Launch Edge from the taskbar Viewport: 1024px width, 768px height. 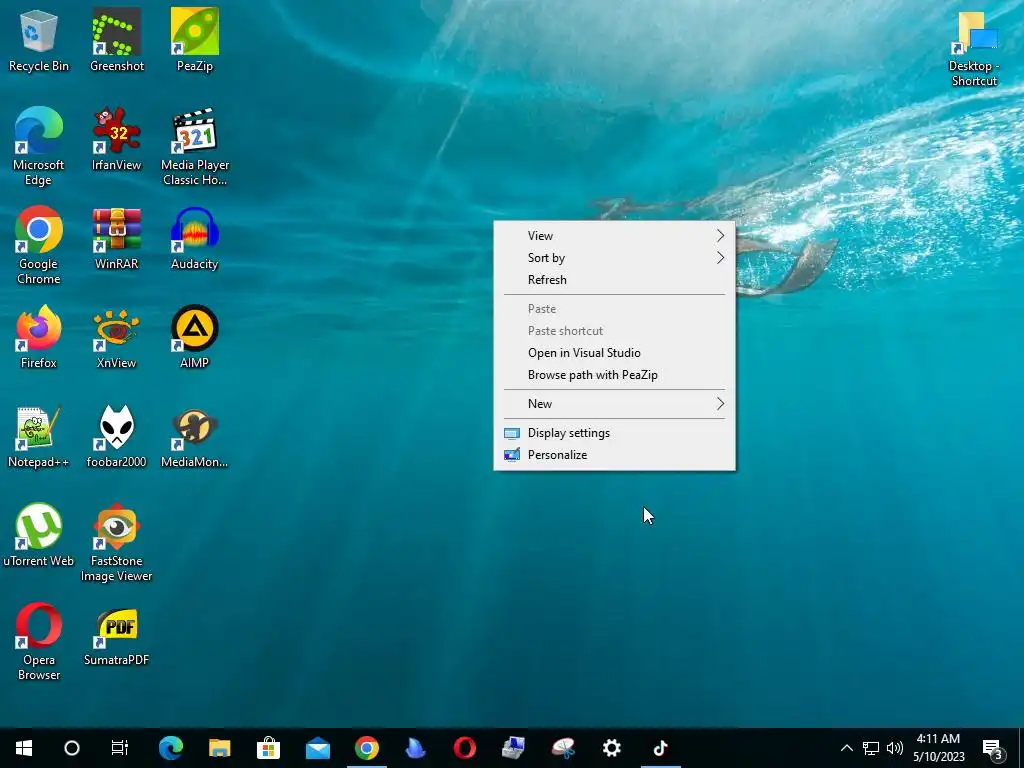pyautogui.click(x=170, y=748)
